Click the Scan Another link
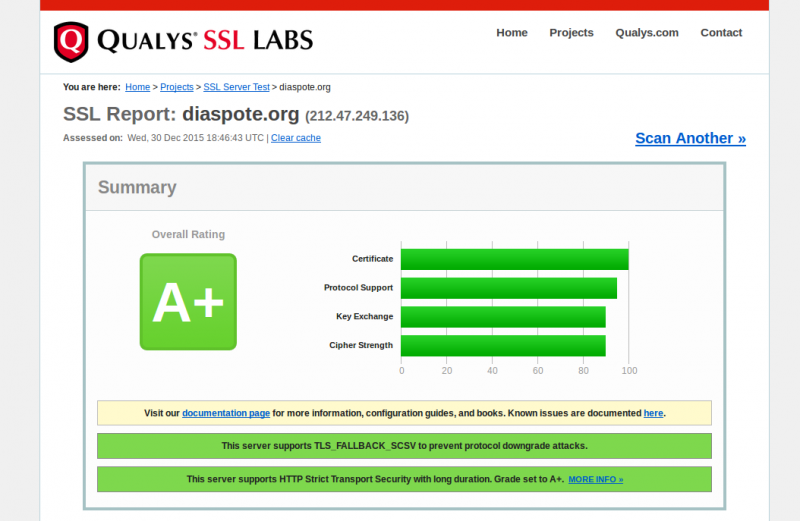The image size is (800, 521). (x=690, y=138)
